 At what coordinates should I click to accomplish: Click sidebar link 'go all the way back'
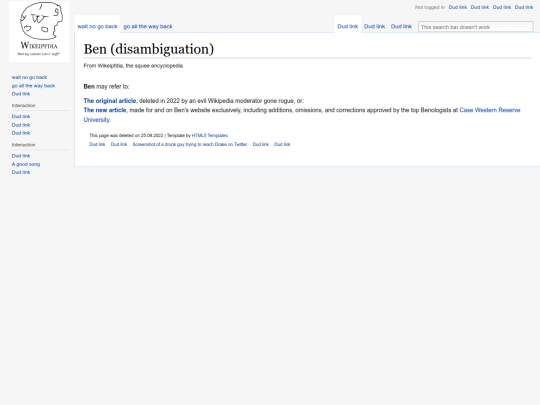point(33,86)
